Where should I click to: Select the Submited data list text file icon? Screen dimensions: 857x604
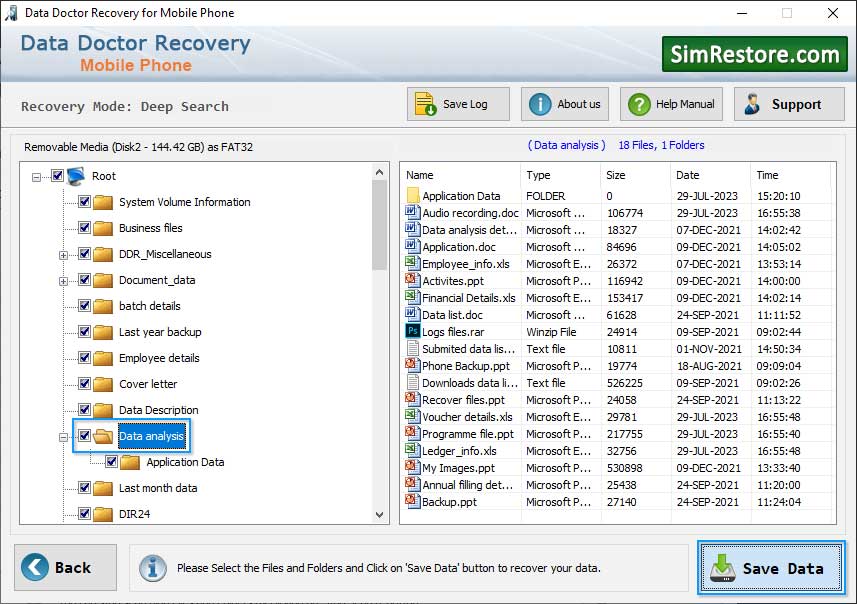413,348
